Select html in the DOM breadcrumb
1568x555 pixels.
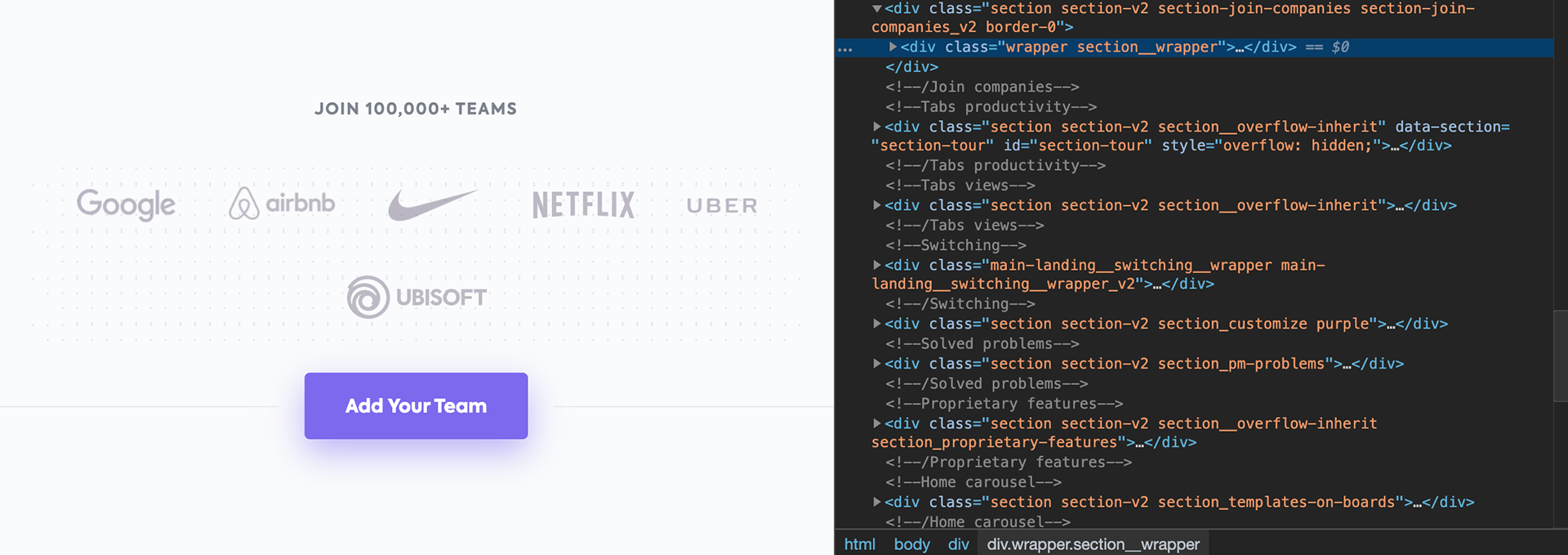click(x=859, y=544)
